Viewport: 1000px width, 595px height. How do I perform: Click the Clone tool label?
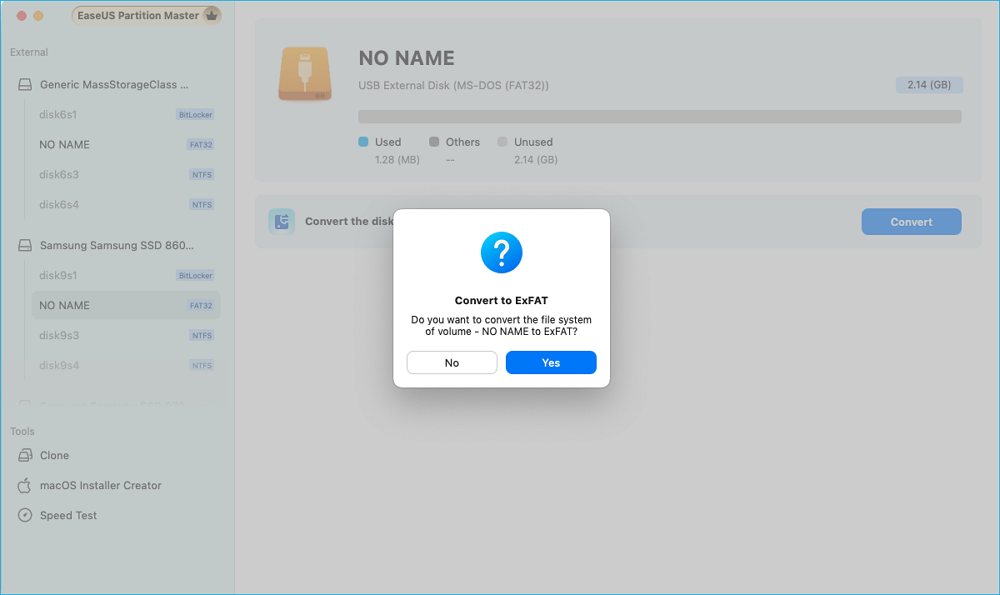[x=54, y=455]
